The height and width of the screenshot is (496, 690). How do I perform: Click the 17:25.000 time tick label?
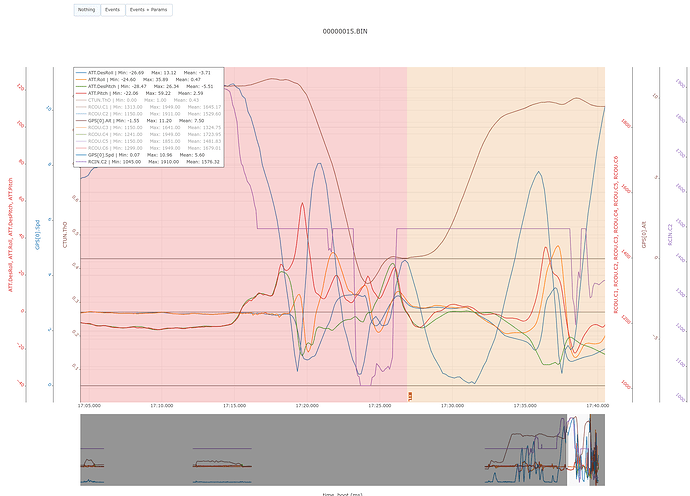[x=379, y=406]
